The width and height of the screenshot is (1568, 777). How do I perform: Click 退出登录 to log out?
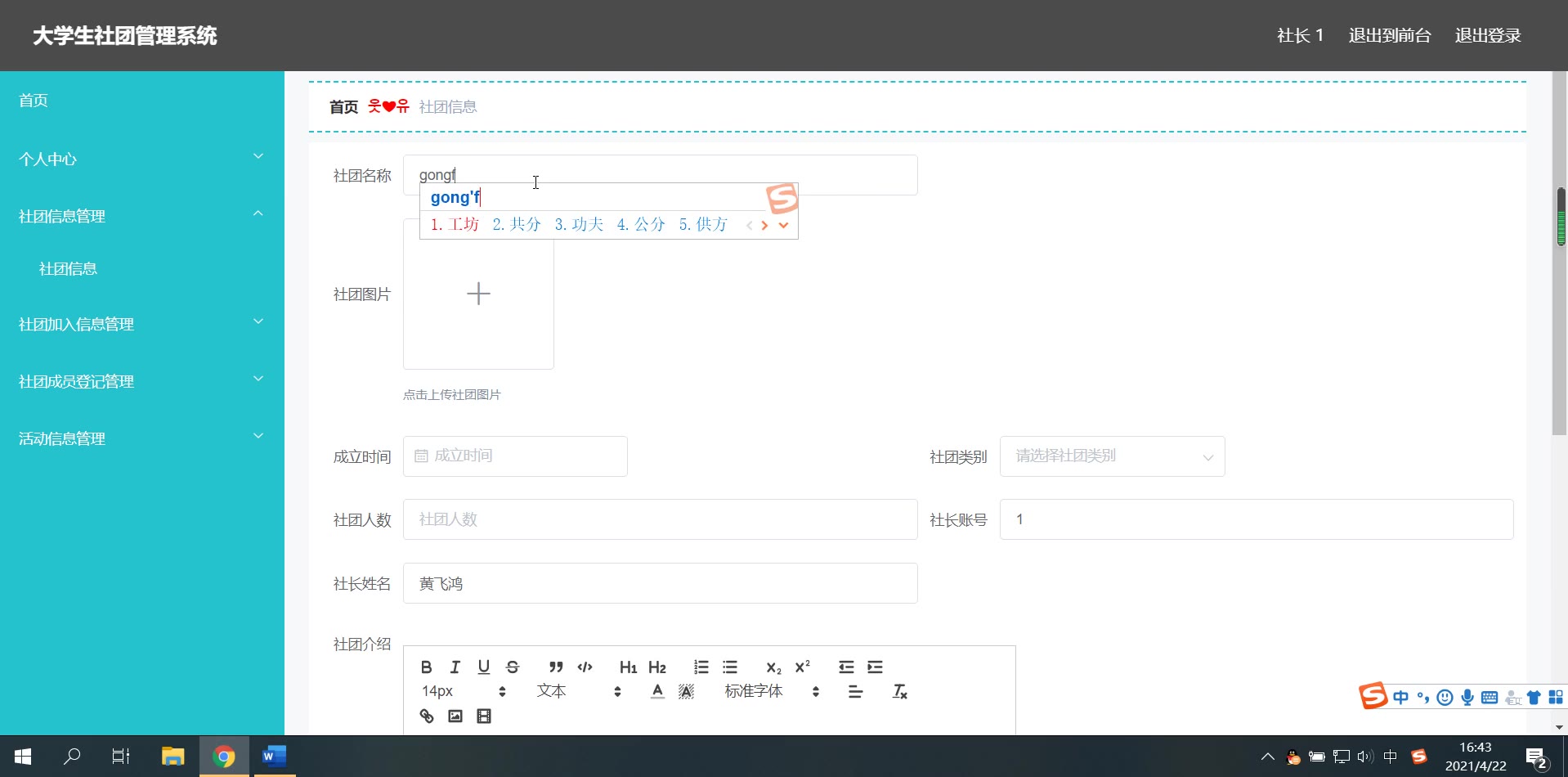point(1488,35)
